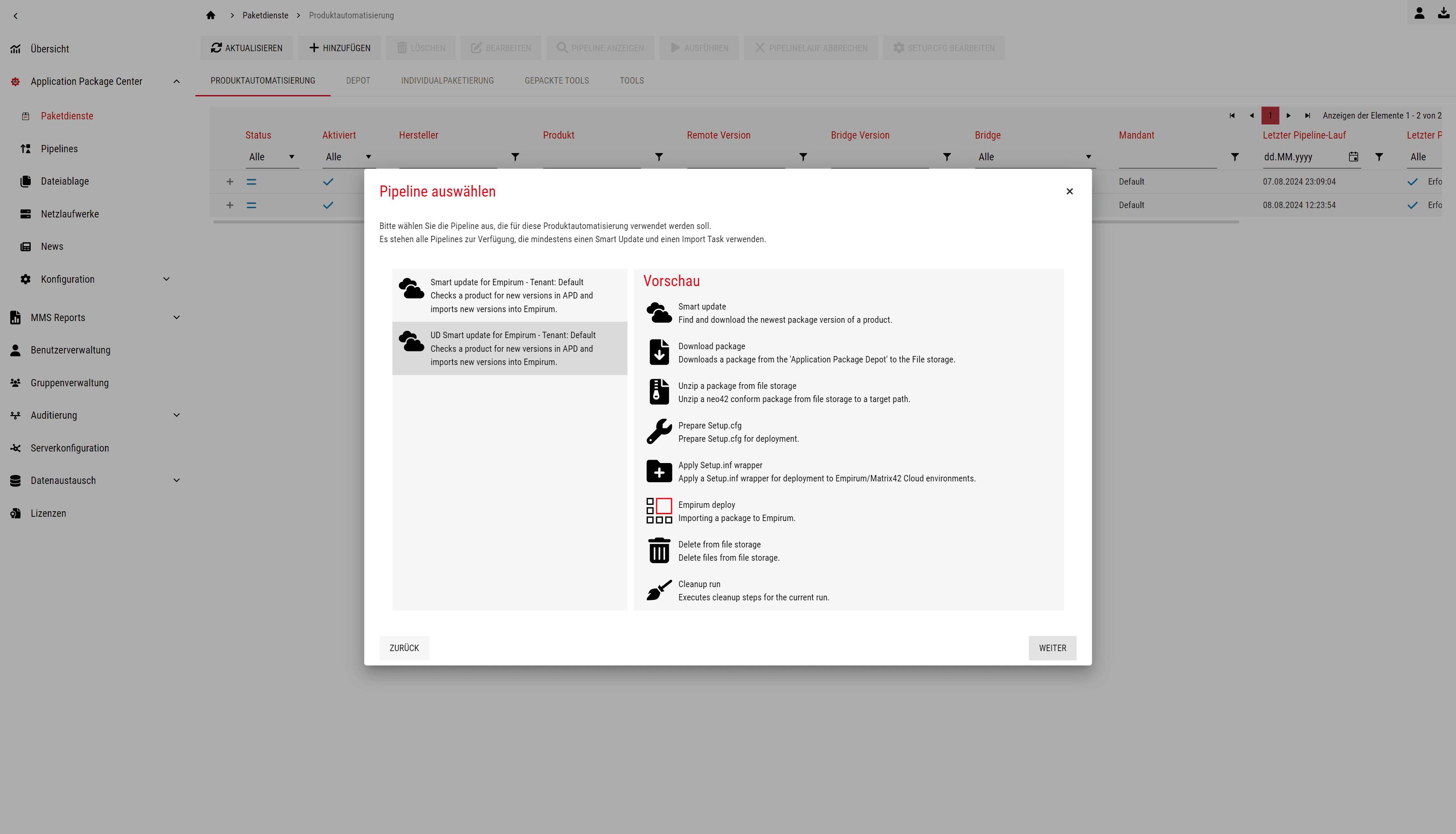Click Remote Version filter icon

803,157
